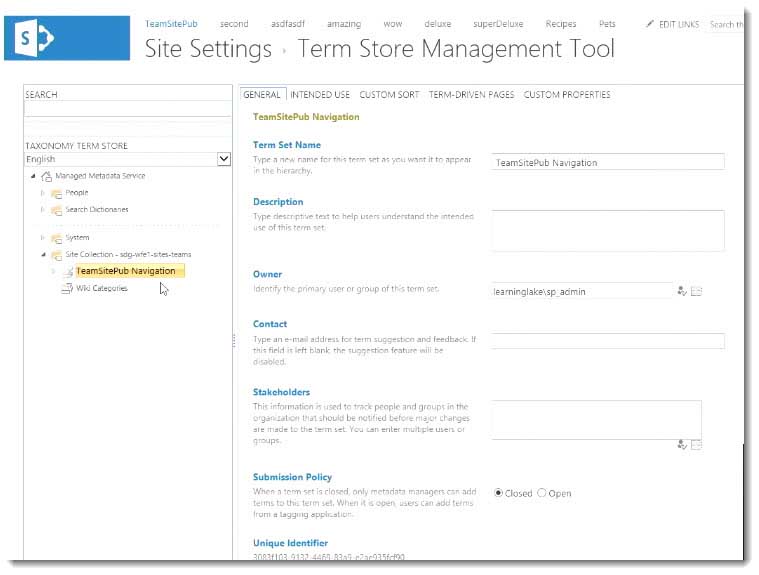
Task: Select the People tree label
Action: (x=77, y=193)
